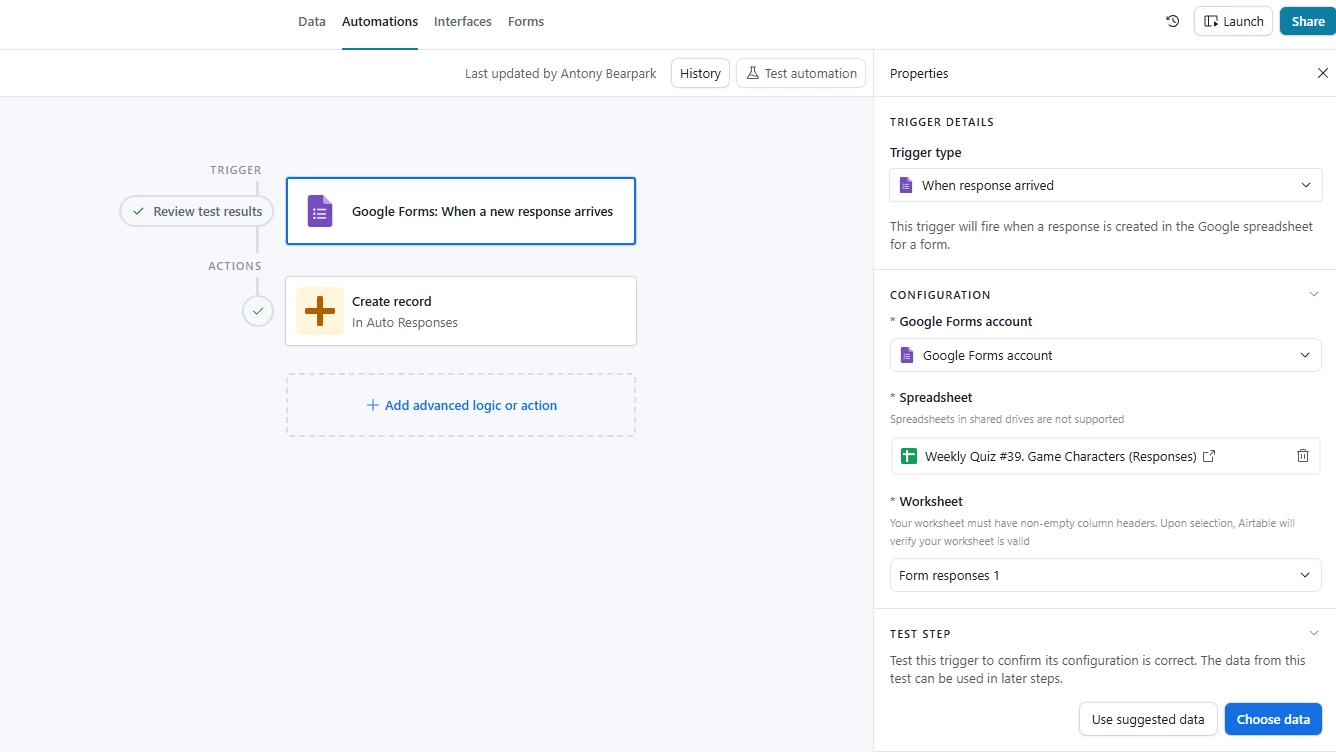Open spreadsheet external link icon
1336x752 pixels.
1209,456
